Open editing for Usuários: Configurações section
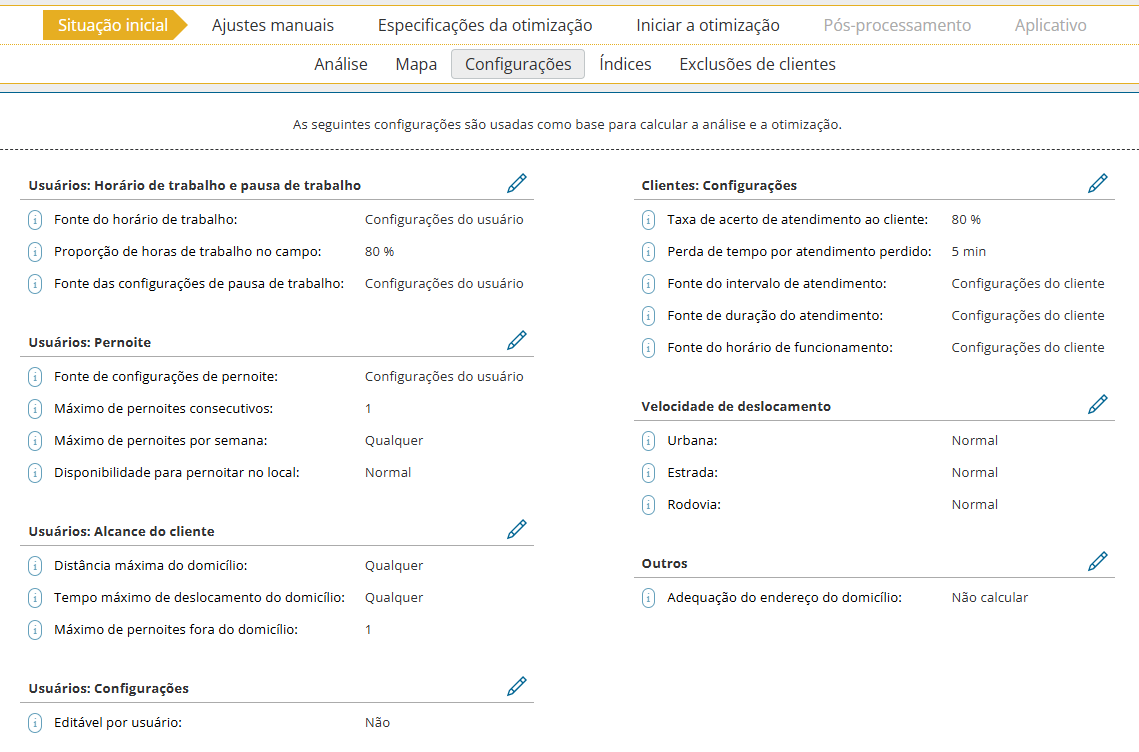Viewport: 1139px width, 752px height. point(516,686)
